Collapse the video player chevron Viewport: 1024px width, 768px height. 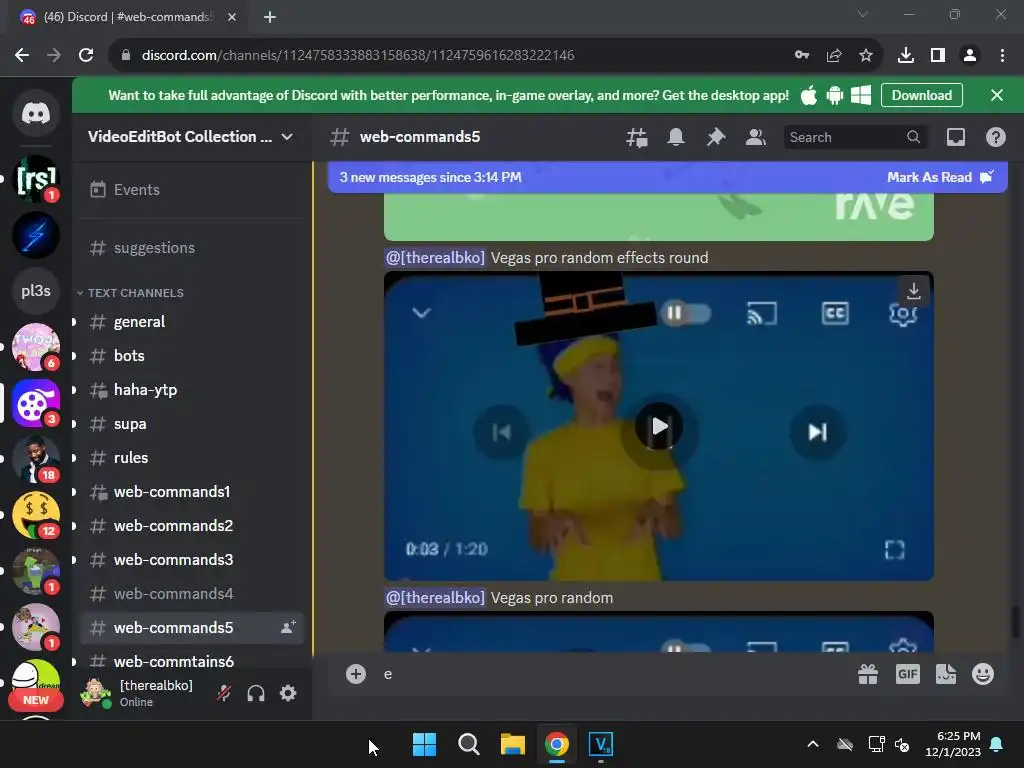pos(421,313)
